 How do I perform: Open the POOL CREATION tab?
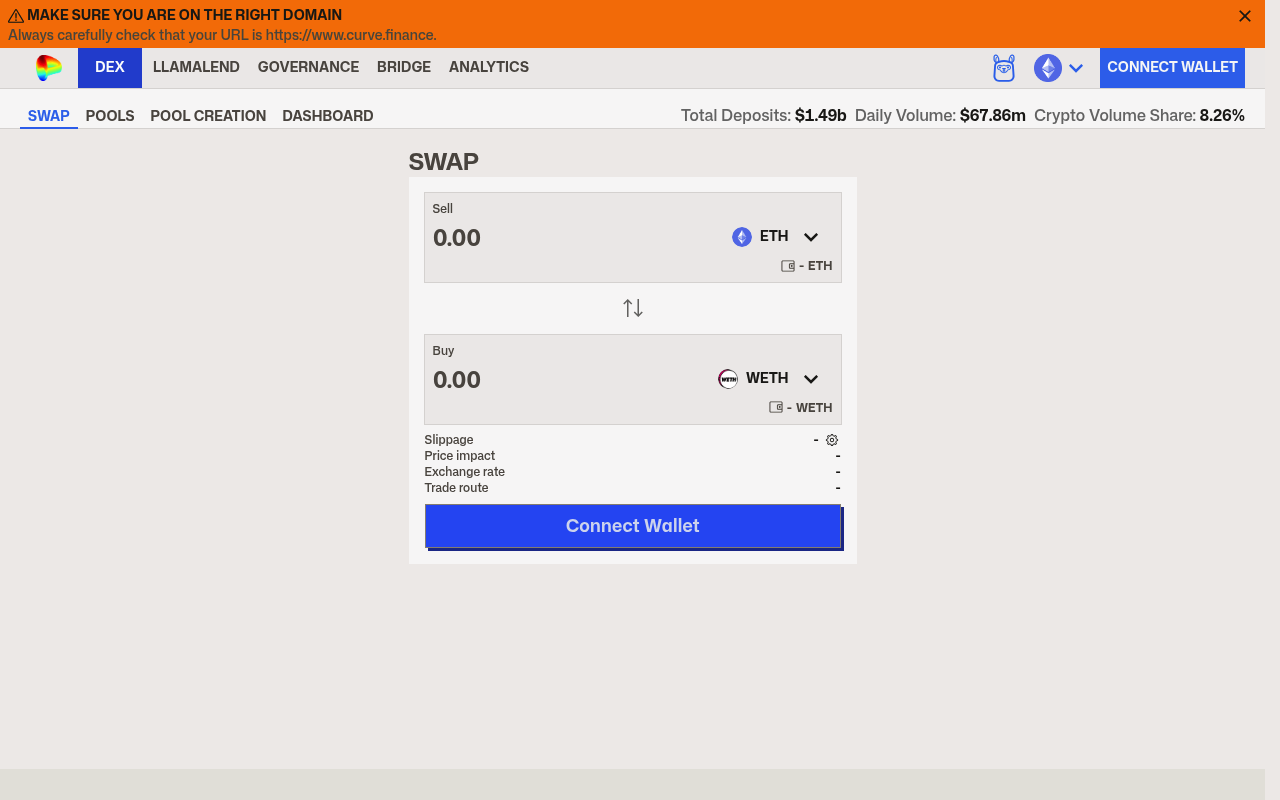click(x=208, y=116)
